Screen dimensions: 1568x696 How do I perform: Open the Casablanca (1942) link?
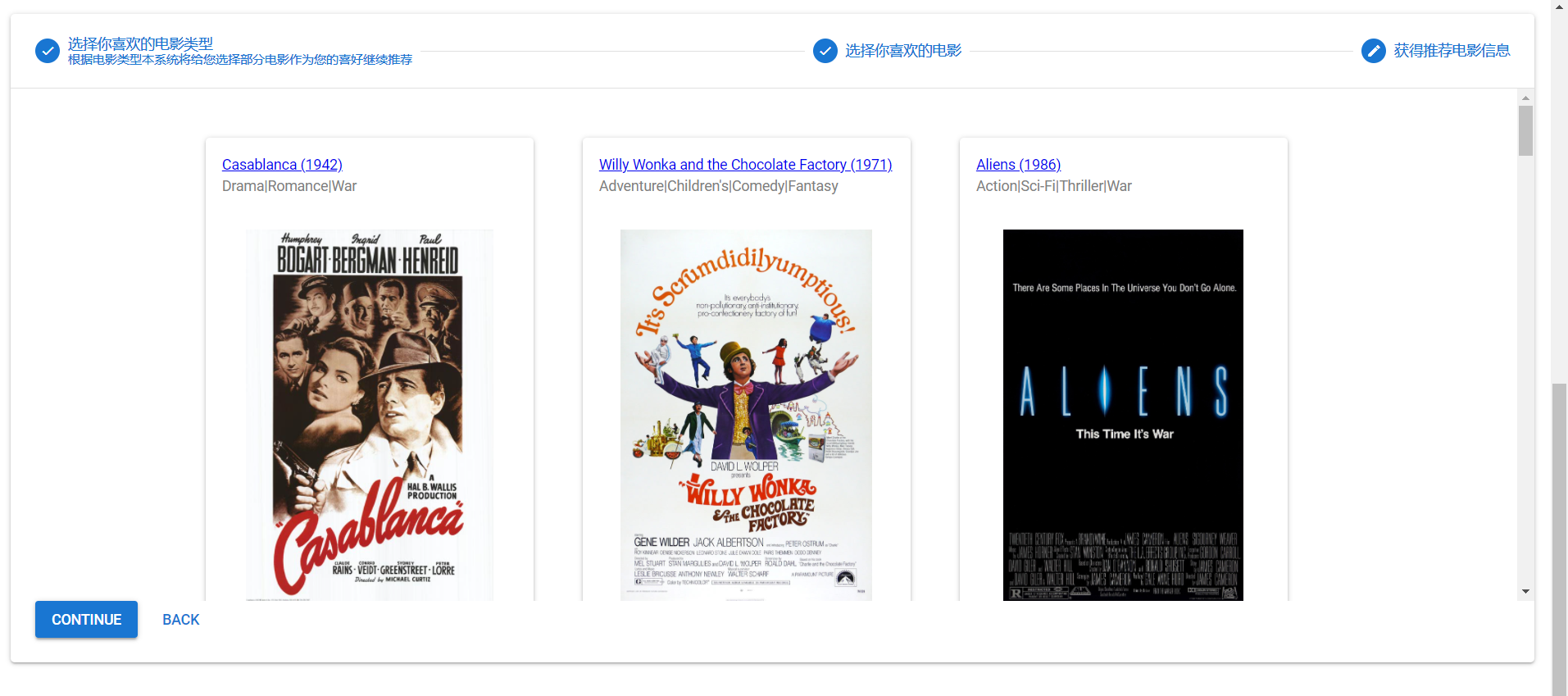[282, 165]
